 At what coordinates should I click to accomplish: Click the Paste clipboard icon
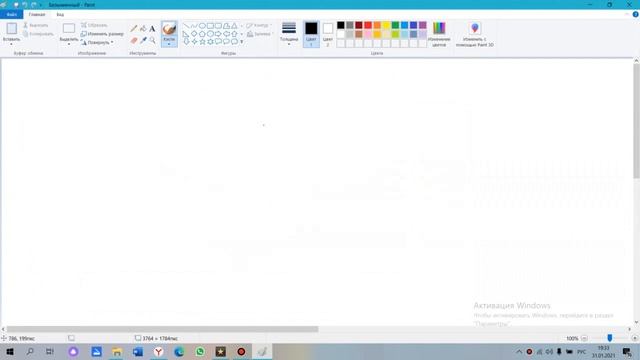click(x=11, y=29)
